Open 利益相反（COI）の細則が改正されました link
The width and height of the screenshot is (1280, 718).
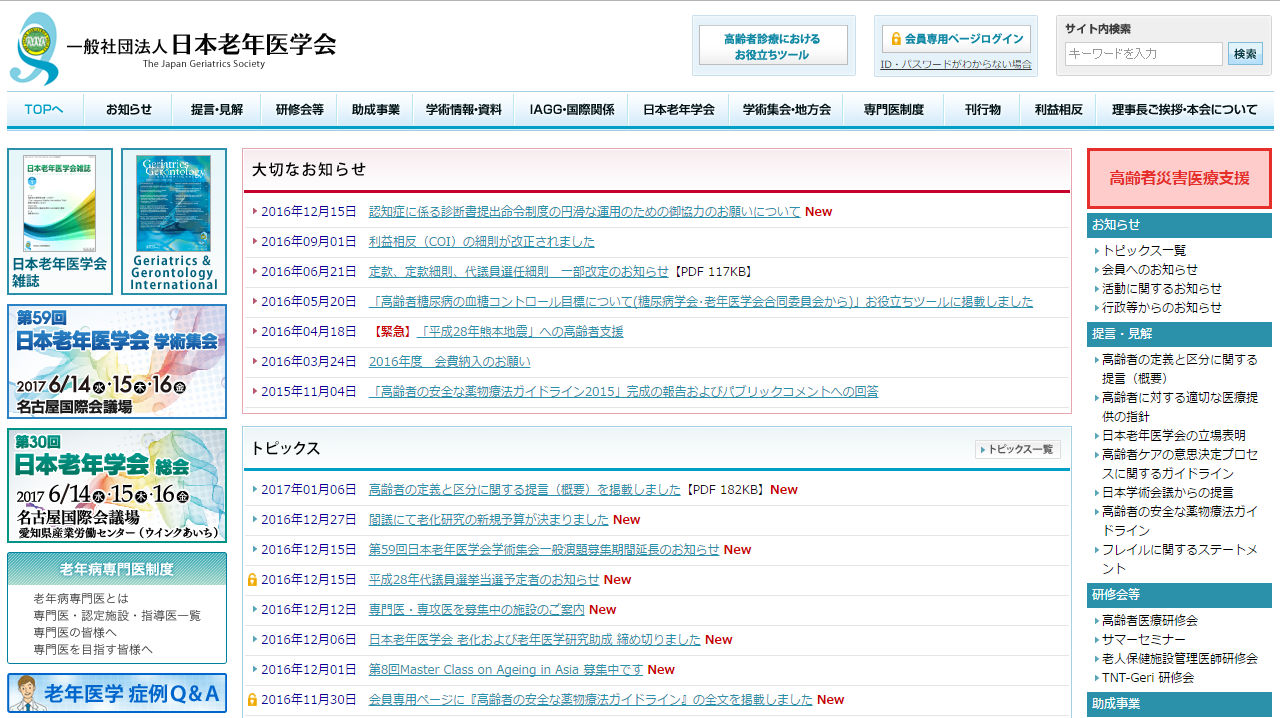(x=482, y=242)
